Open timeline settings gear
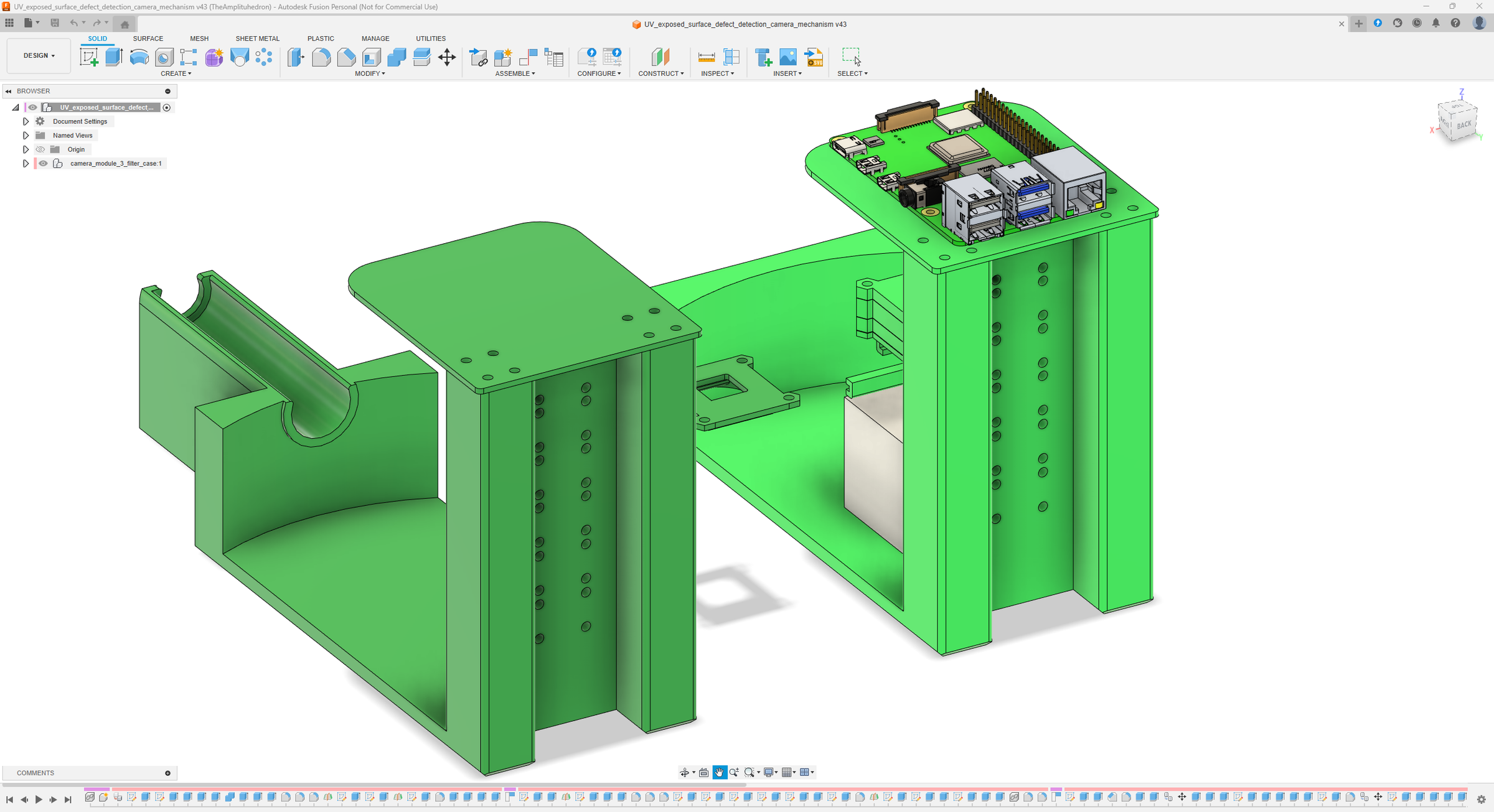This screenshot has height=812, width=1494. 1482,800
